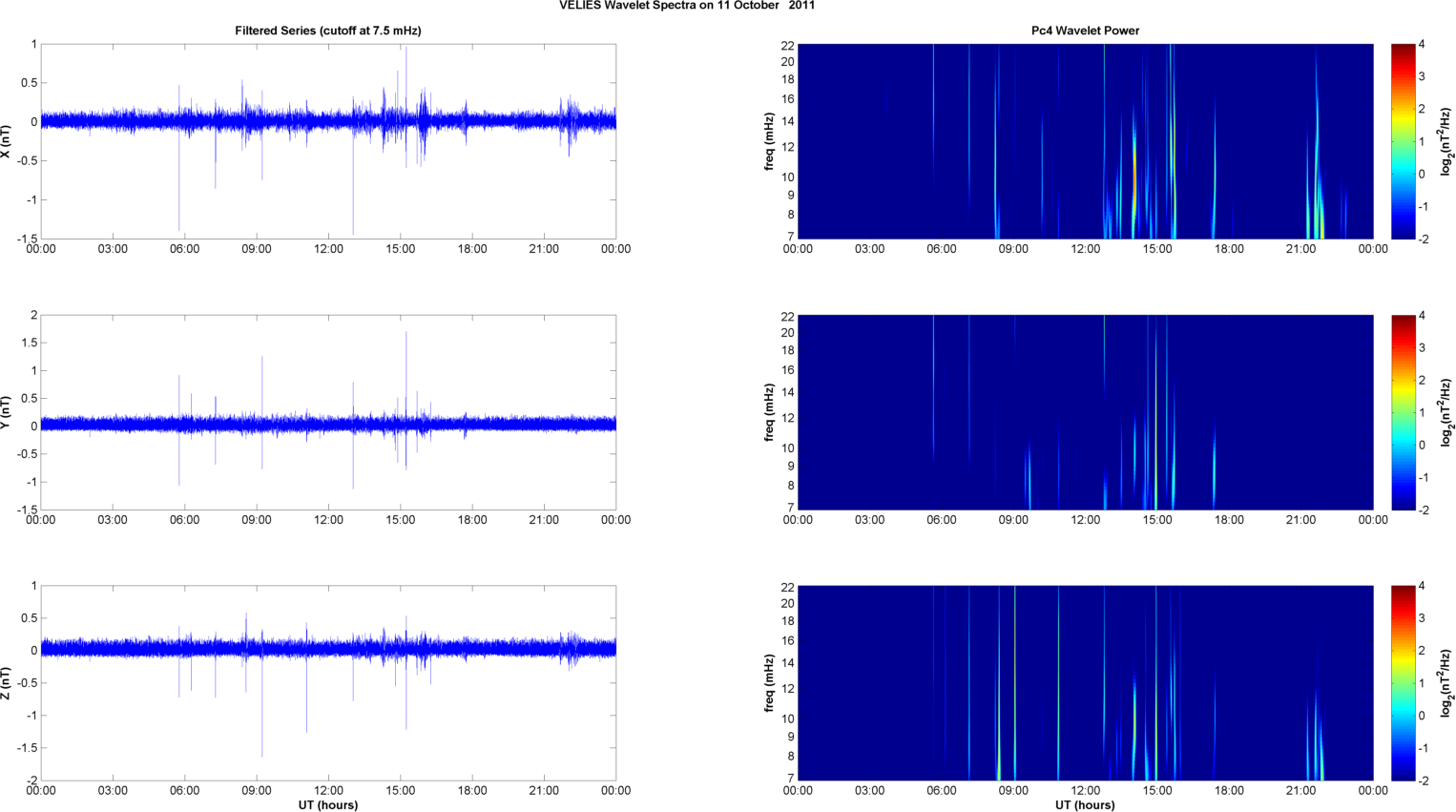1456x812 pixels.
Task: Click 'freq (mHz)' label of the bottom spectrogram
Action: point(769,683)
